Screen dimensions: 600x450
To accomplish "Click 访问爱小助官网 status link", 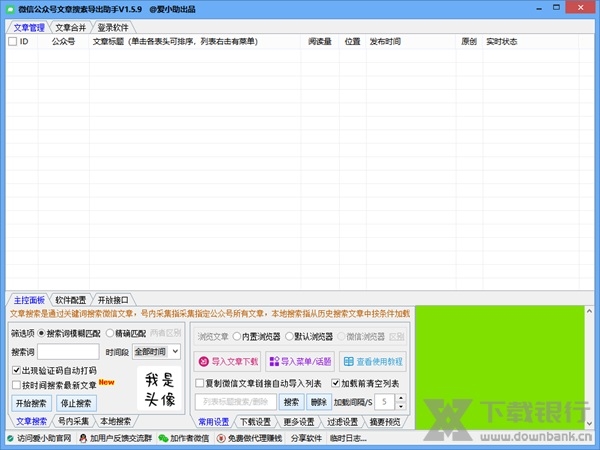I will [x=44, y=438].
